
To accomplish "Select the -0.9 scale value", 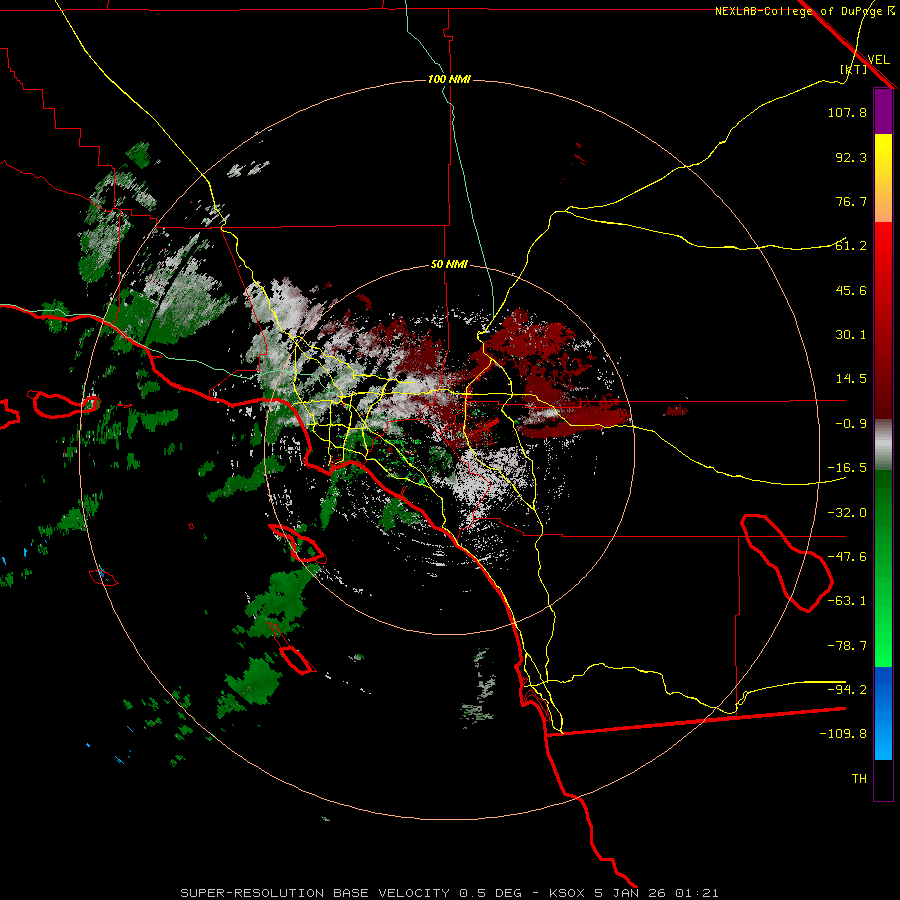I will point(851,424).
